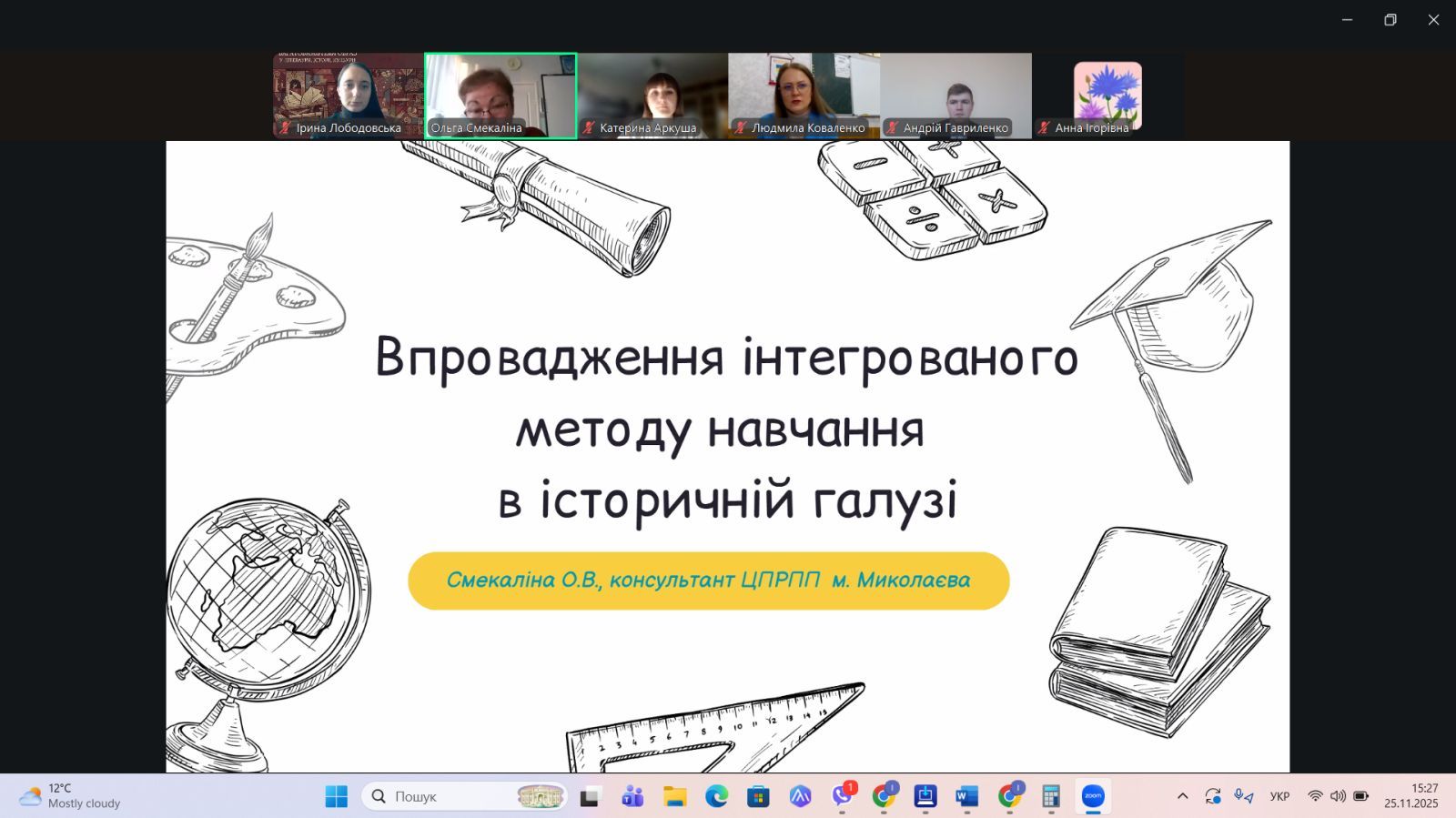Select Ольга Смекаліна's video thumbnail
1456x818 pixels.
tap(500, 95)
